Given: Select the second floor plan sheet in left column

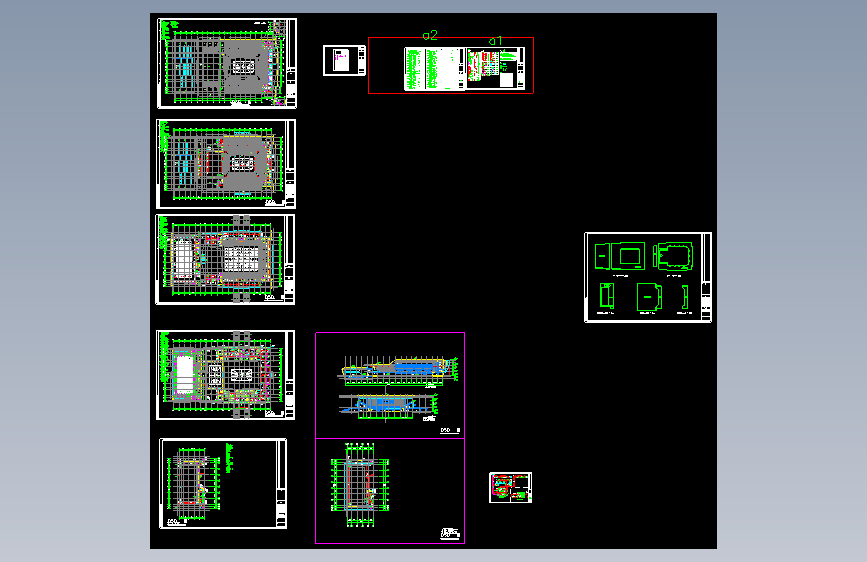Looking at the screenshot, I should pyautogui.click(x=226, y=164).
